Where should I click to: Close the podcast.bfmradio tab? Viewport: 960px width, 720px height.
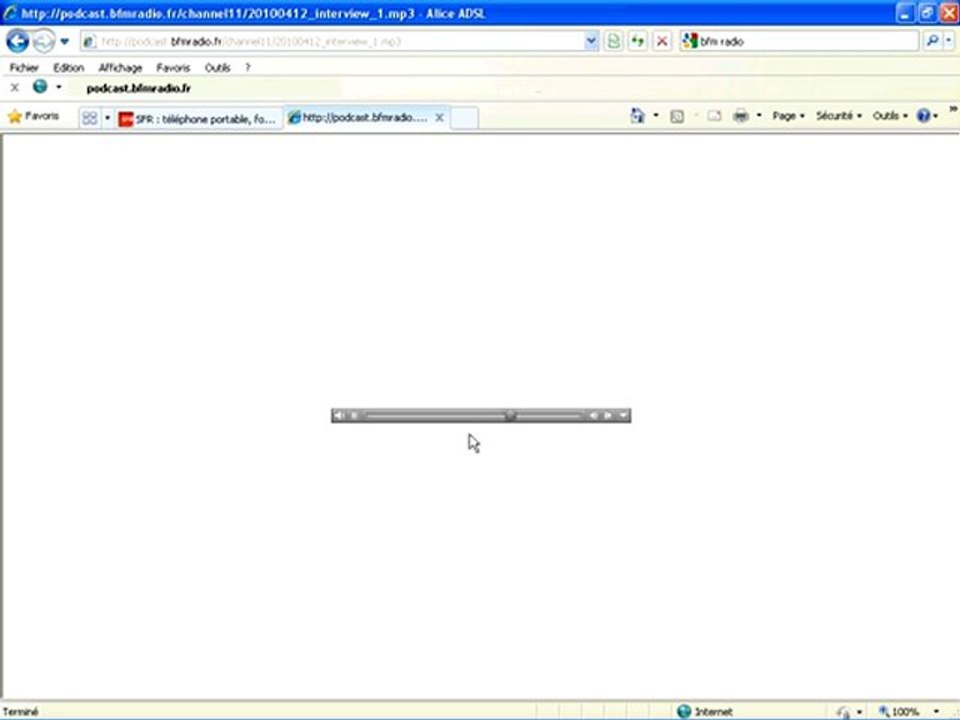[x=439, y=118]
